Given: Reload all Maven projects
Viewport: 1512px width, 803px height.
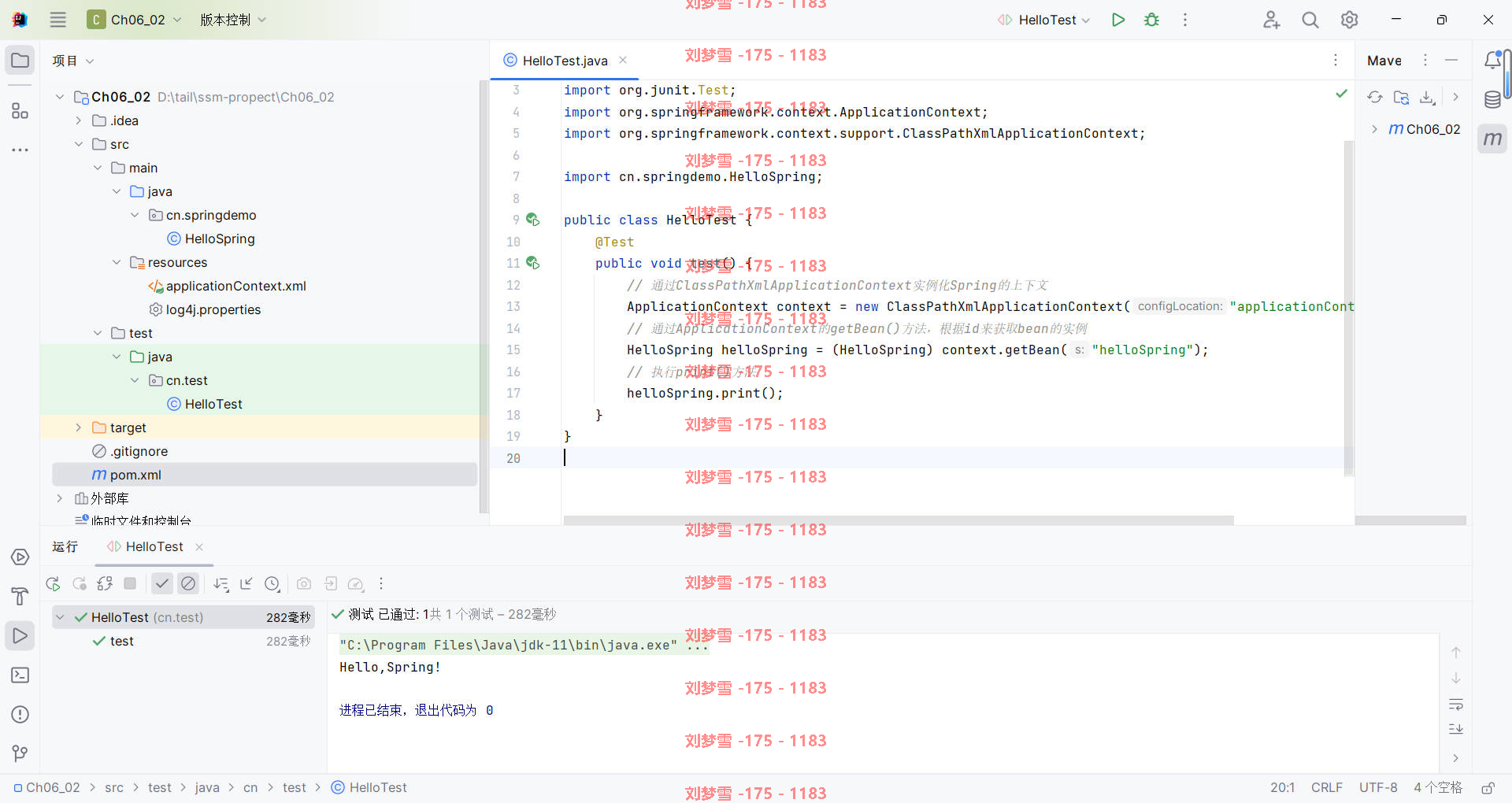Looking at the screenshot, I should [x=1375, y=97].
